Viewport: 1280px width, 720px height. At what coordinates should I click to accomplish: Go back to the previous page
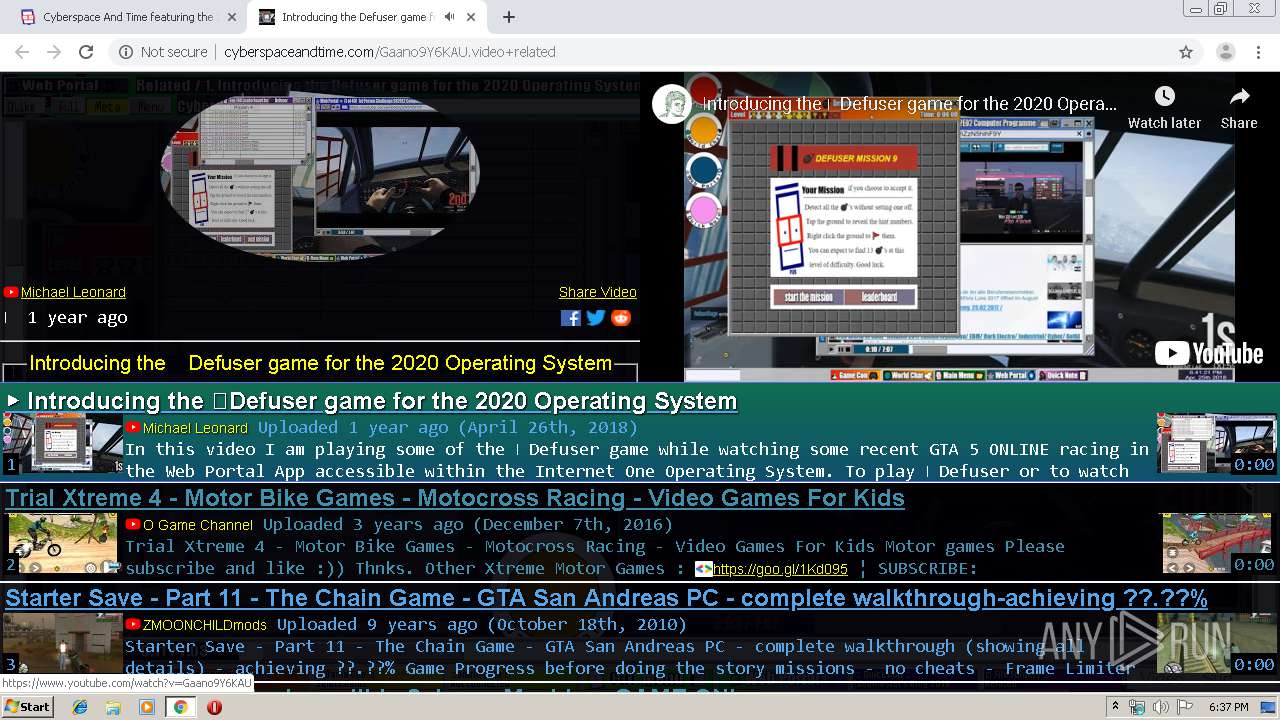coord(22,52)
